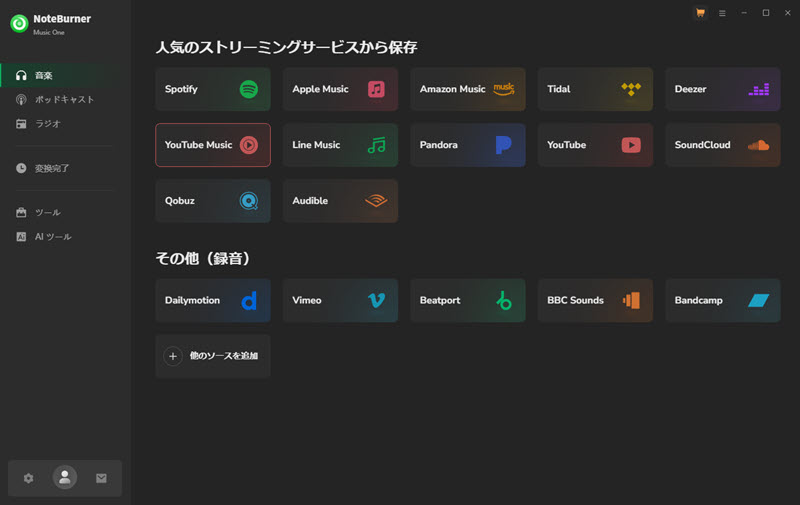
Task: Select the Pandora service label
Action: tap(438, 145)
